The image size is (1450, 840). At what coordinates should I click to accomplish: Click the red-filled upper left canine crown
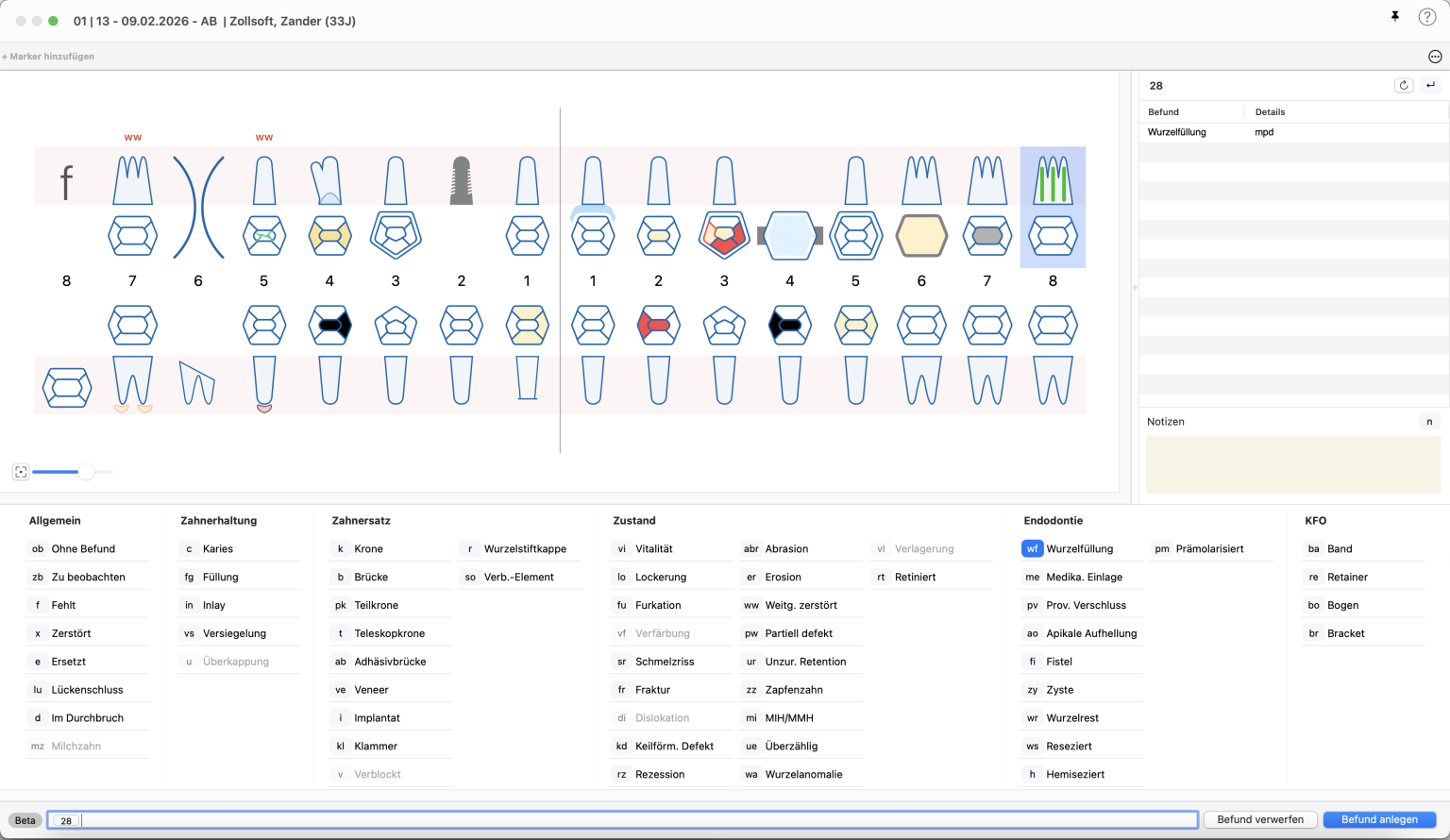724,235
